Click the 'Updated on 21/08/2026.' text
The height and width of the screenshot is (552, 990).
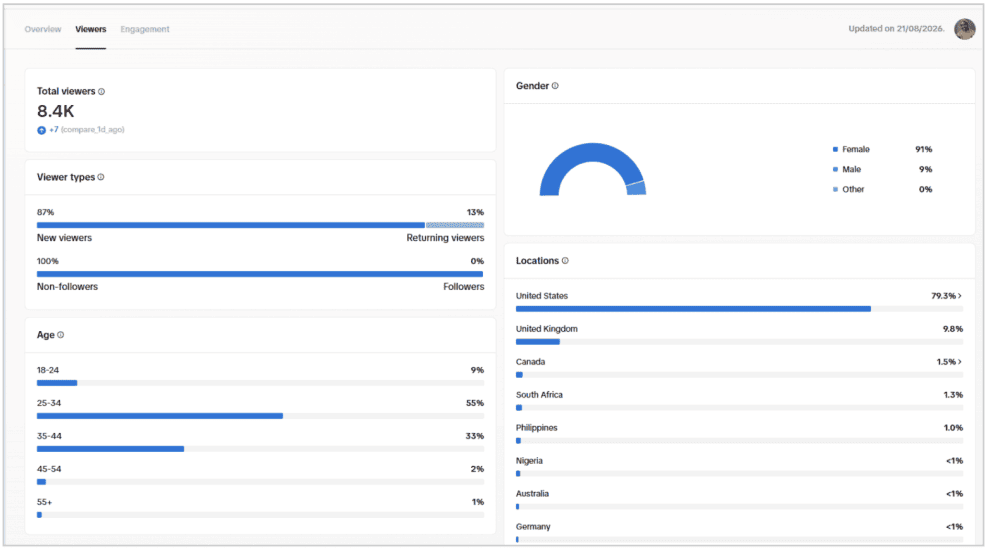click(x=896, y=28)
